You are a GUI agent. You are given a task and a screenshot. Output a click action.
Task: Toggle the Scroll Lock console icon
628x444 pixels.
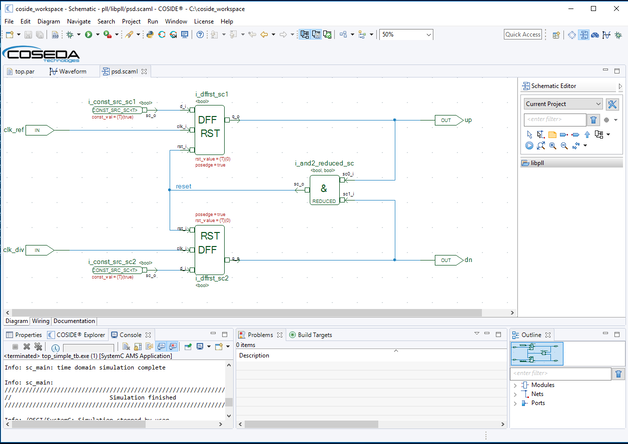tap(138, 347)
